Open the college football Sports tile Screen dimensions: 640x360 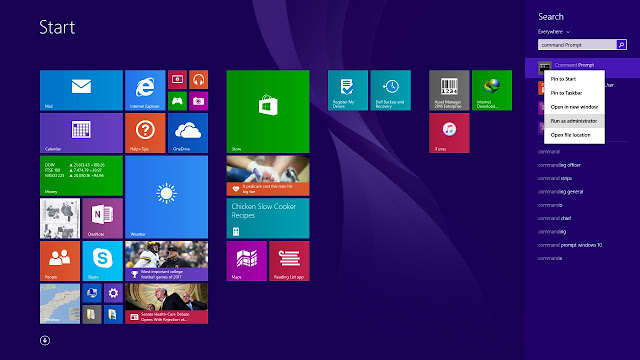(167, 261)
